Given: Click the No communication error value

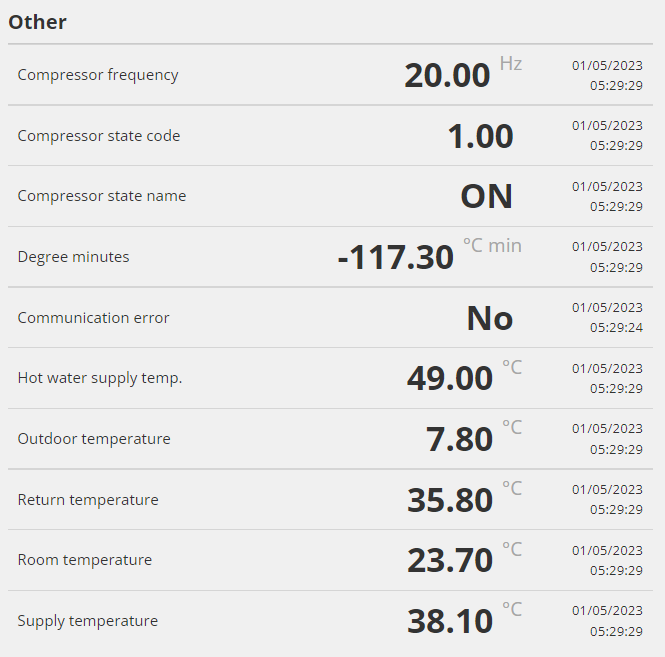Looking at the screenshot, I should tap(490, 318).
